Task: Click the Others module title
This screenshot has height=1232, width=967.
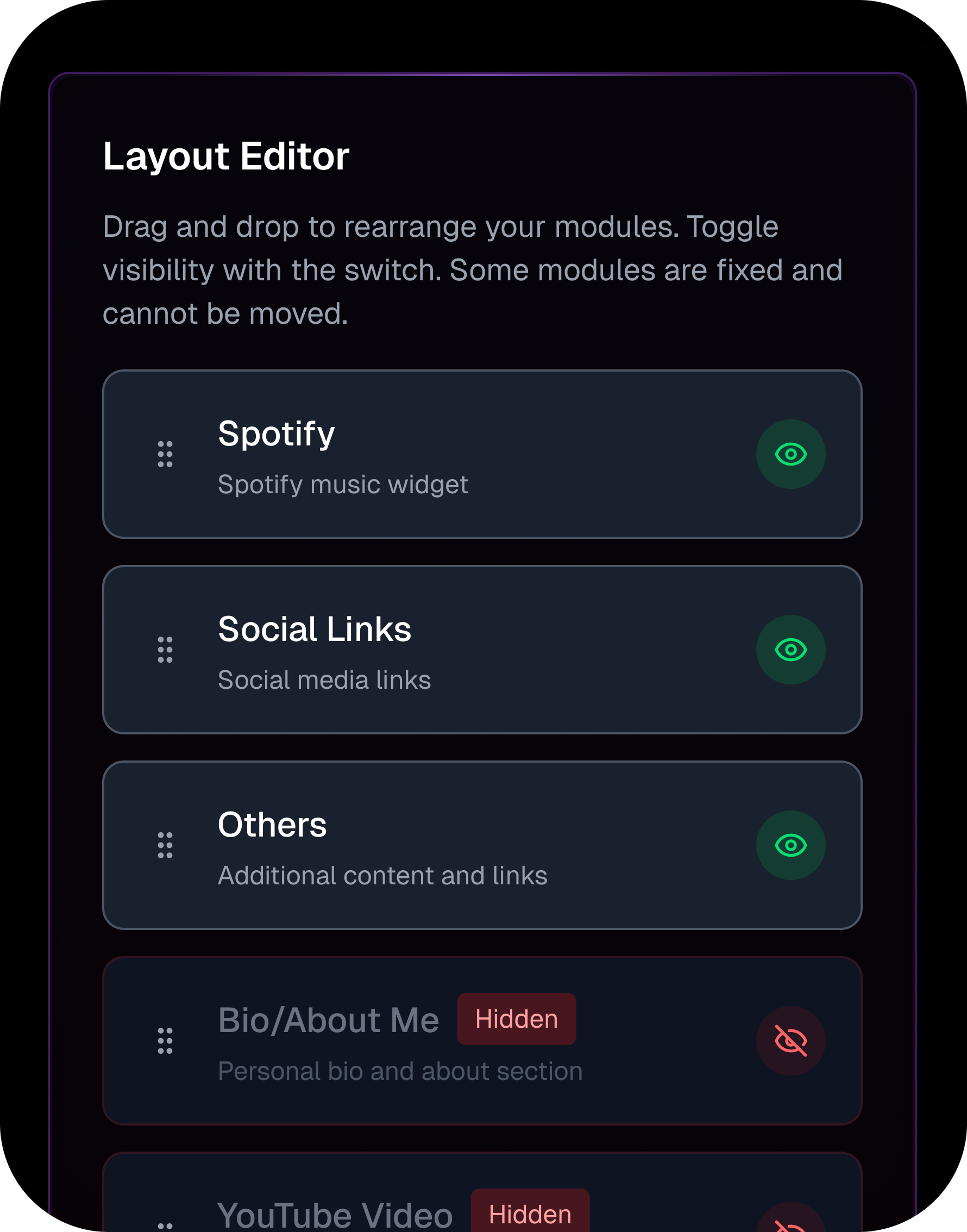Action: point(272,825)
